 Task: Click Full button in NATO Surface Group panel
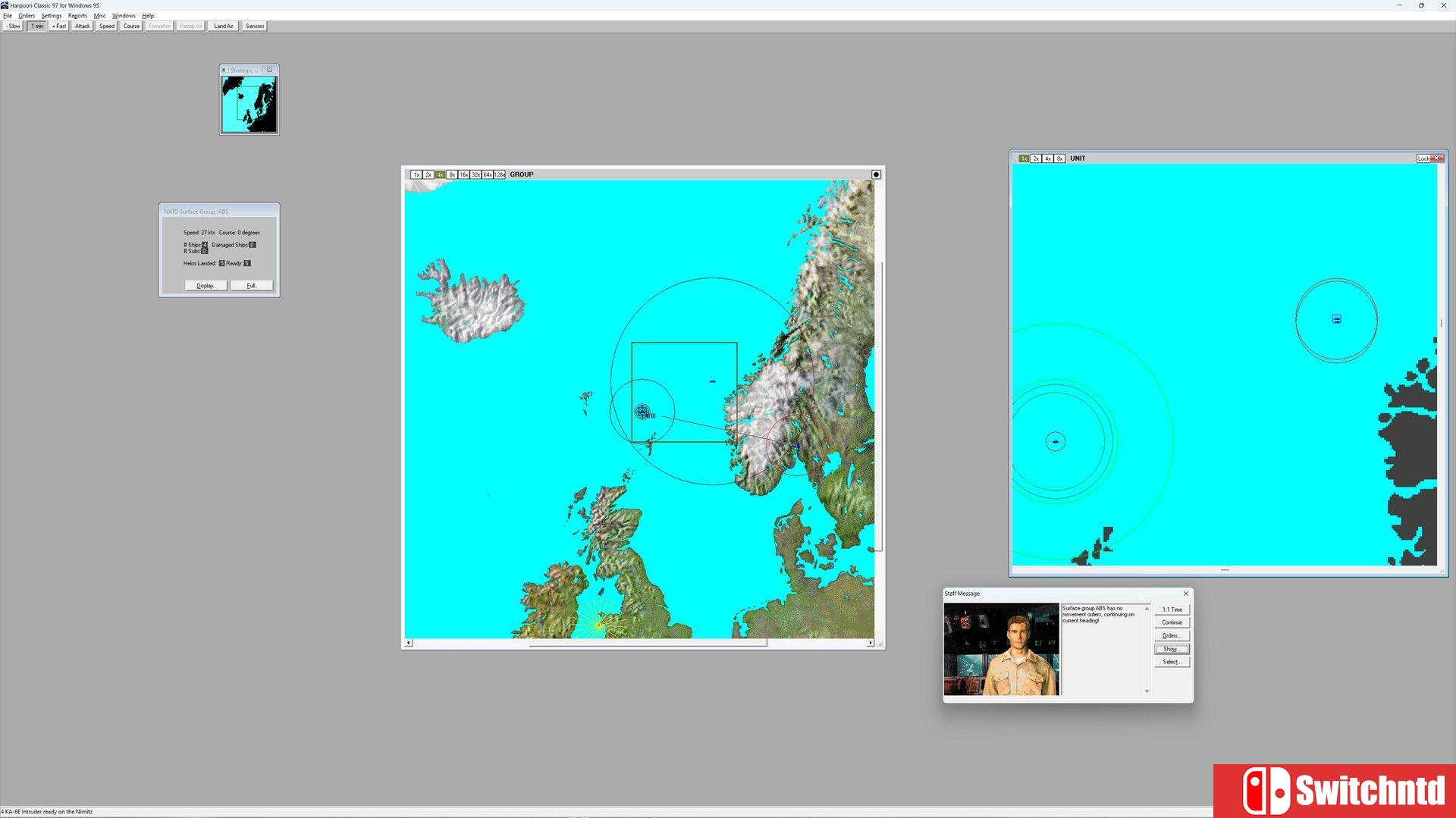(252, 286)
